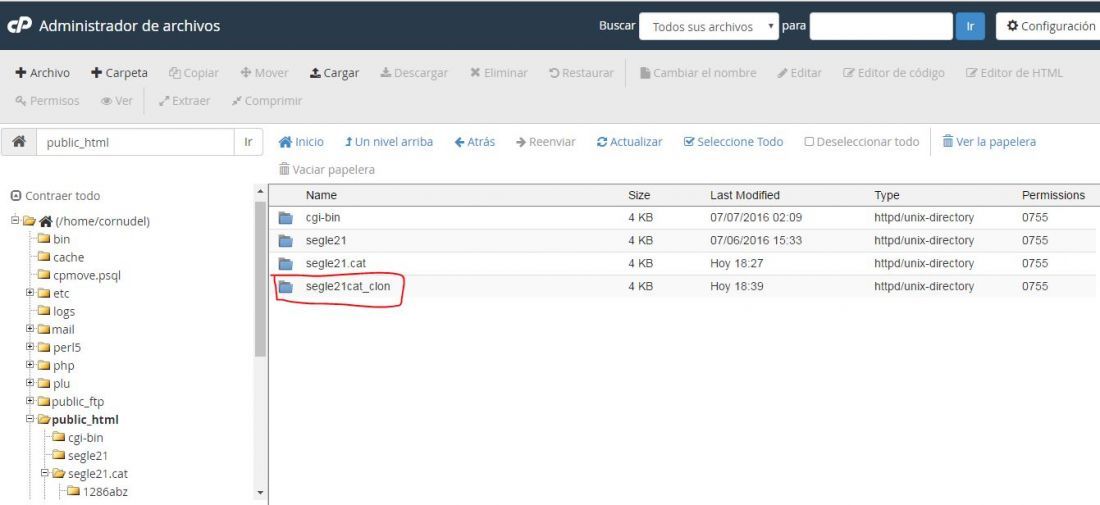Check Seleccione Todo

pyautogui.click(x=733, y=142)
